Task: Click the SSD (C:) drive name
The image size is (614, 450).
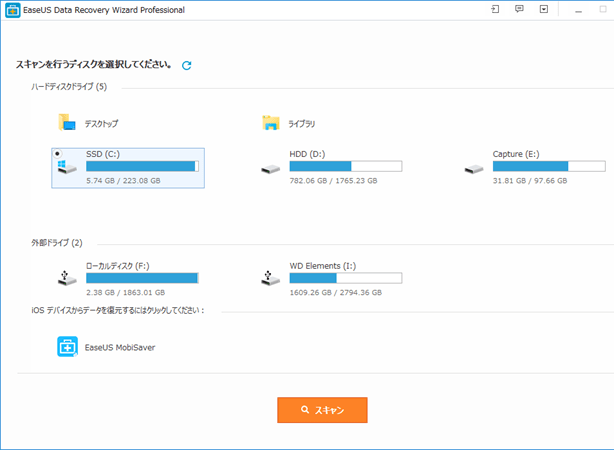Action: [103, 154]
